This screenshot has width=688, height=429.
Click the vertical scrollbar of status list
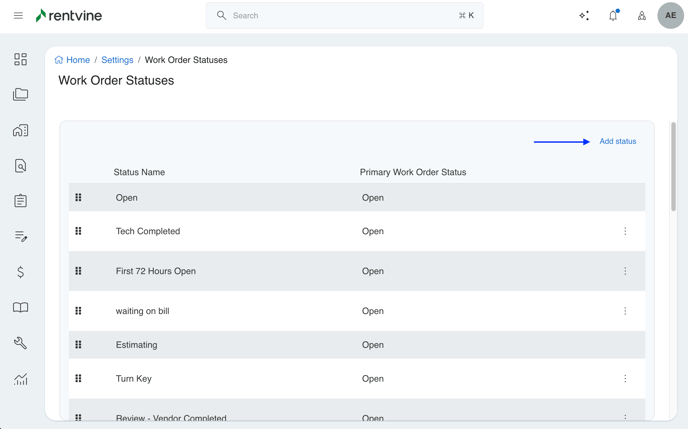673,168
